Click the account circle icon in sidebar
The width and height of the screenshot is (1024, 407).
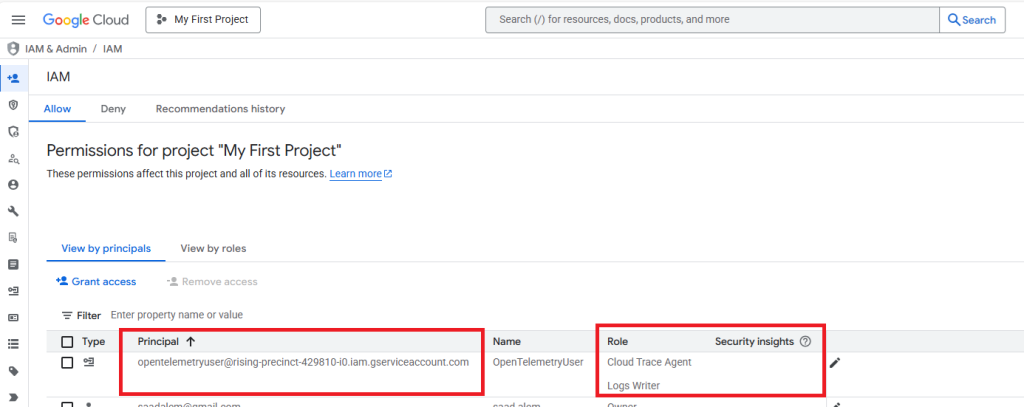[13, 185]
